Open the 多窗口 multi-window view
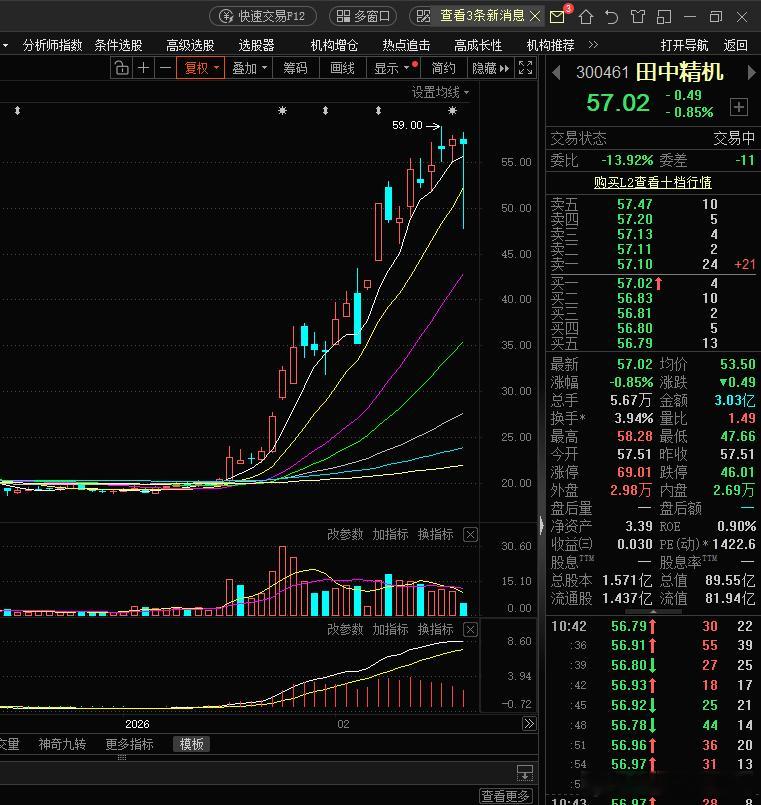The image size is (761, 805). coord(363,16)
